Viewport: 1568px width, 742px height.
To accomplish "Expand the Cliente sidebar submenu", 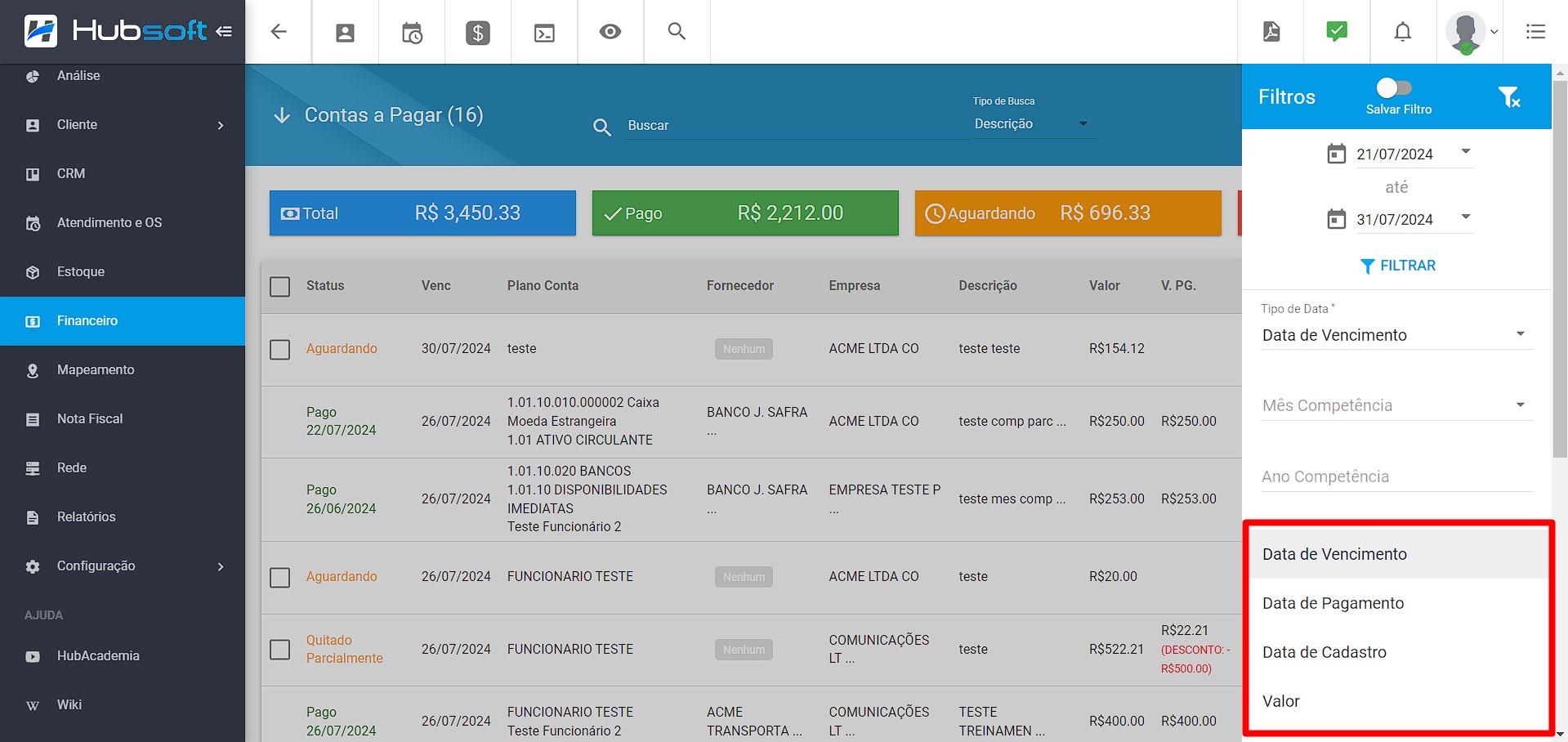I will (x=221, y=125).
